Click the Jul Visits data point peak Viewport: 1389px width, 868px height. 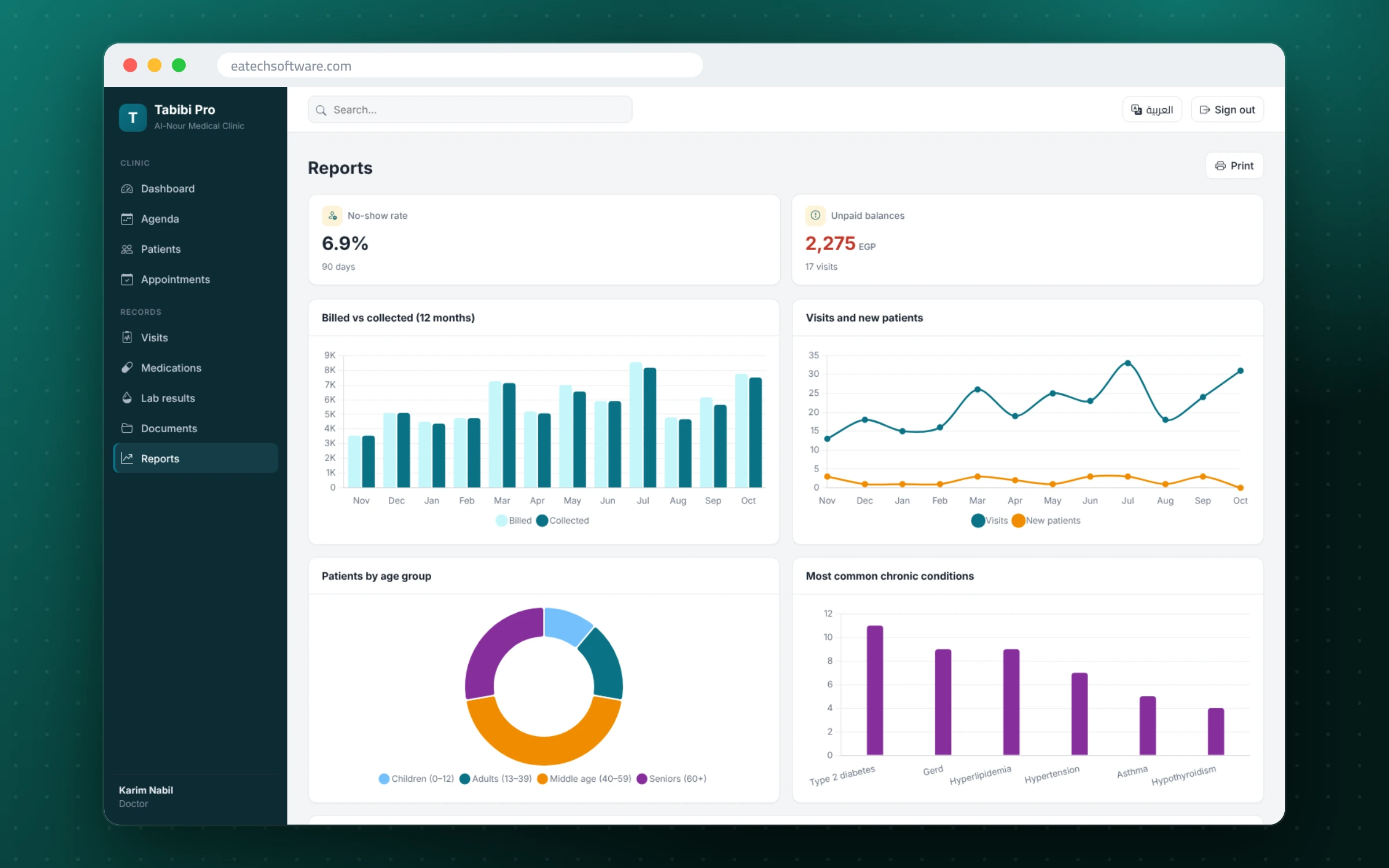point(1127,363)
